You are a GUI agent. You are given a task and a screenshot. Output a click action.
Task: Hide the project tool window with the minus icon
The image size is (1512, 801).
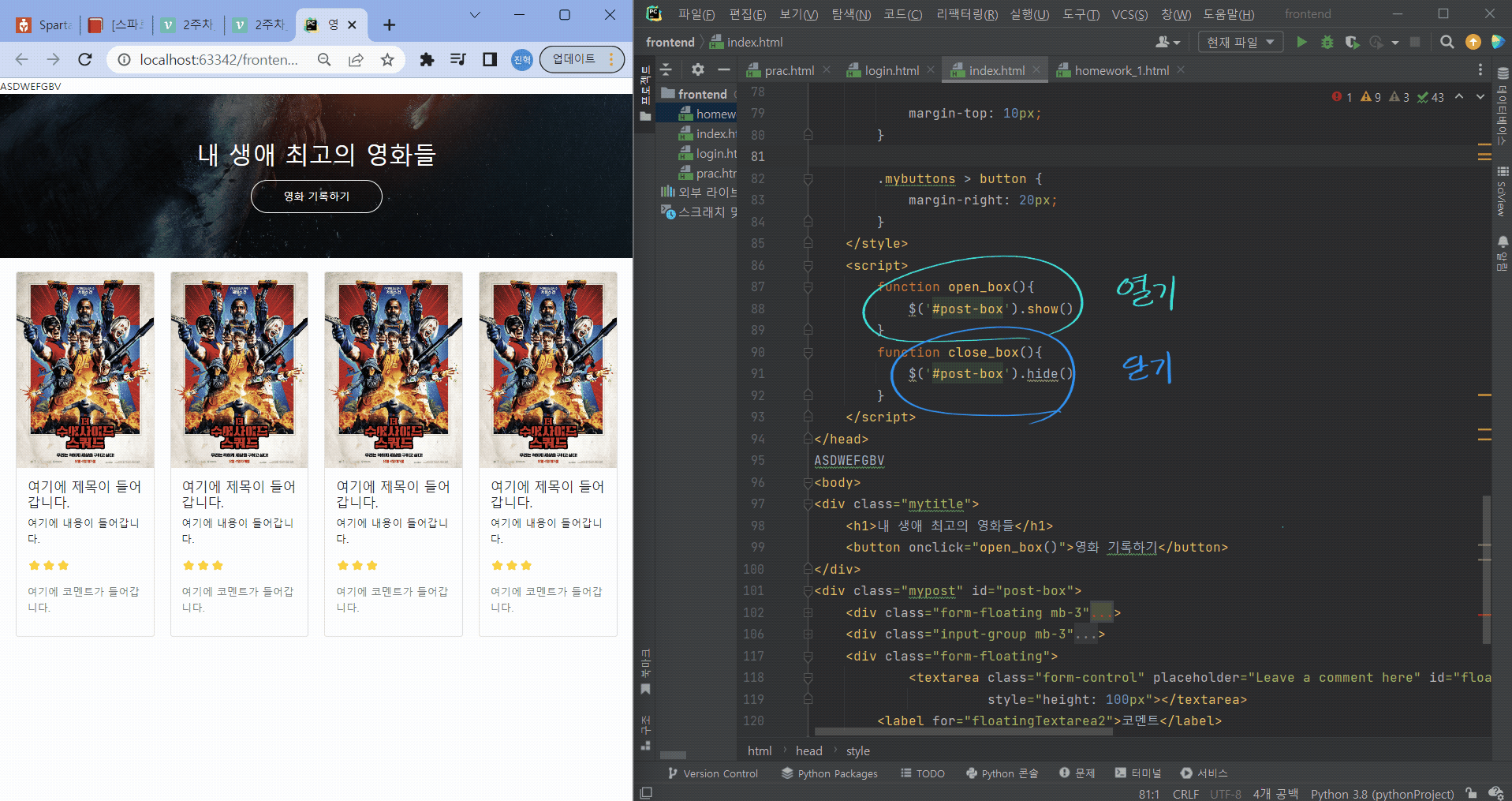[723, 69]
